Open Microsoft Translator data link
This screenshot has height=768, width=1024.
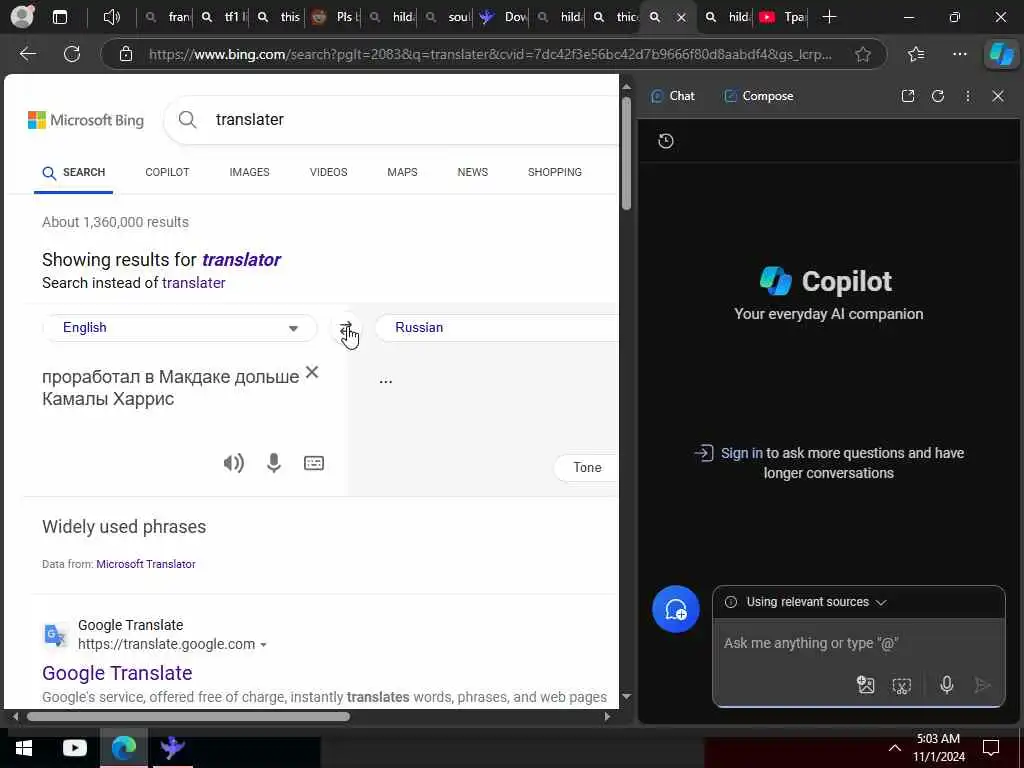coord(146,564)
